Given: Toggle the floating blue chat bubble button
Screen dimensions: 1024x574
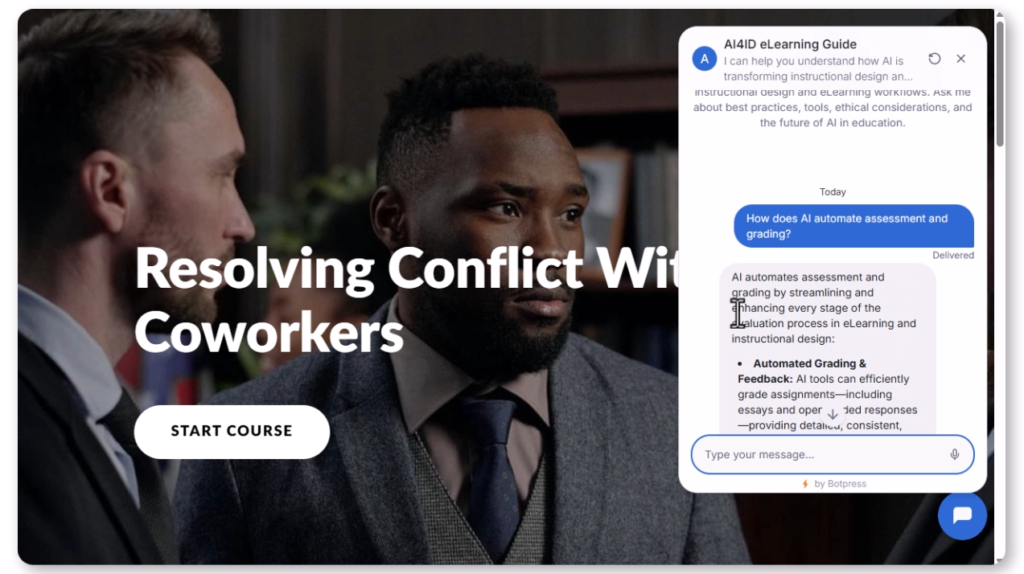Looking at the screenshot, I should pos(962,516).
